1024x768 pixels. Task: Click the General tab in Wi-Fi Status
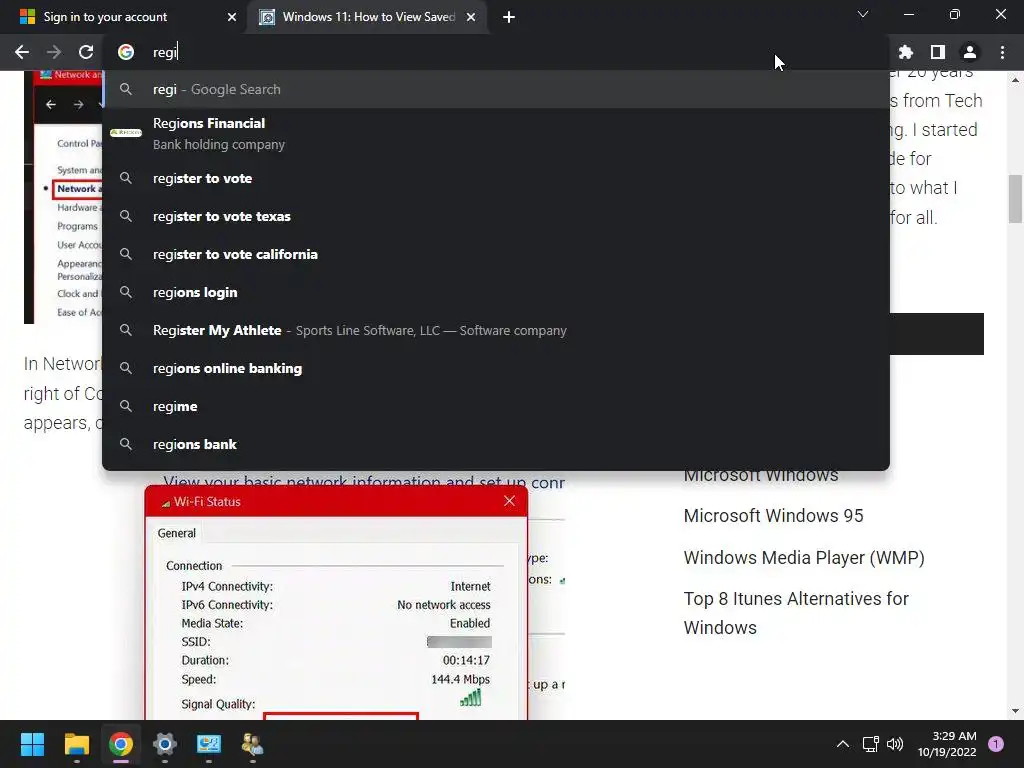[176, 533]
